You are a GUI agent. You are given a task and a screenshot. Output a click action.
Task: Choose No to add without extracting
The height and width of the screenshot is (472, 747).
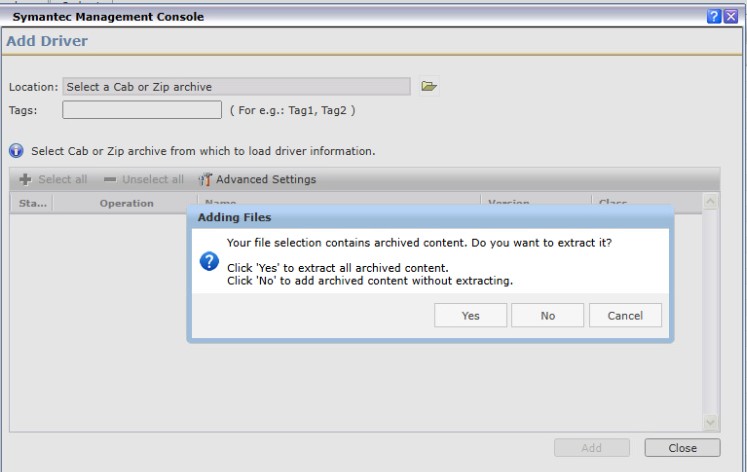547,315
